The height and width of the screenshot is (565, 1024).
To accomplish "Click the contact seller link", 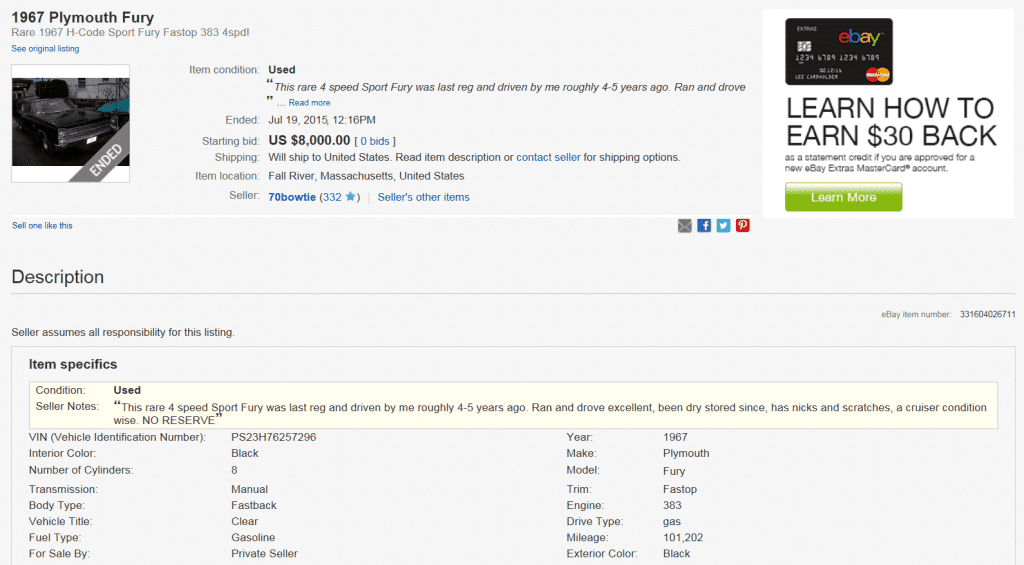I will click(548, 157).
